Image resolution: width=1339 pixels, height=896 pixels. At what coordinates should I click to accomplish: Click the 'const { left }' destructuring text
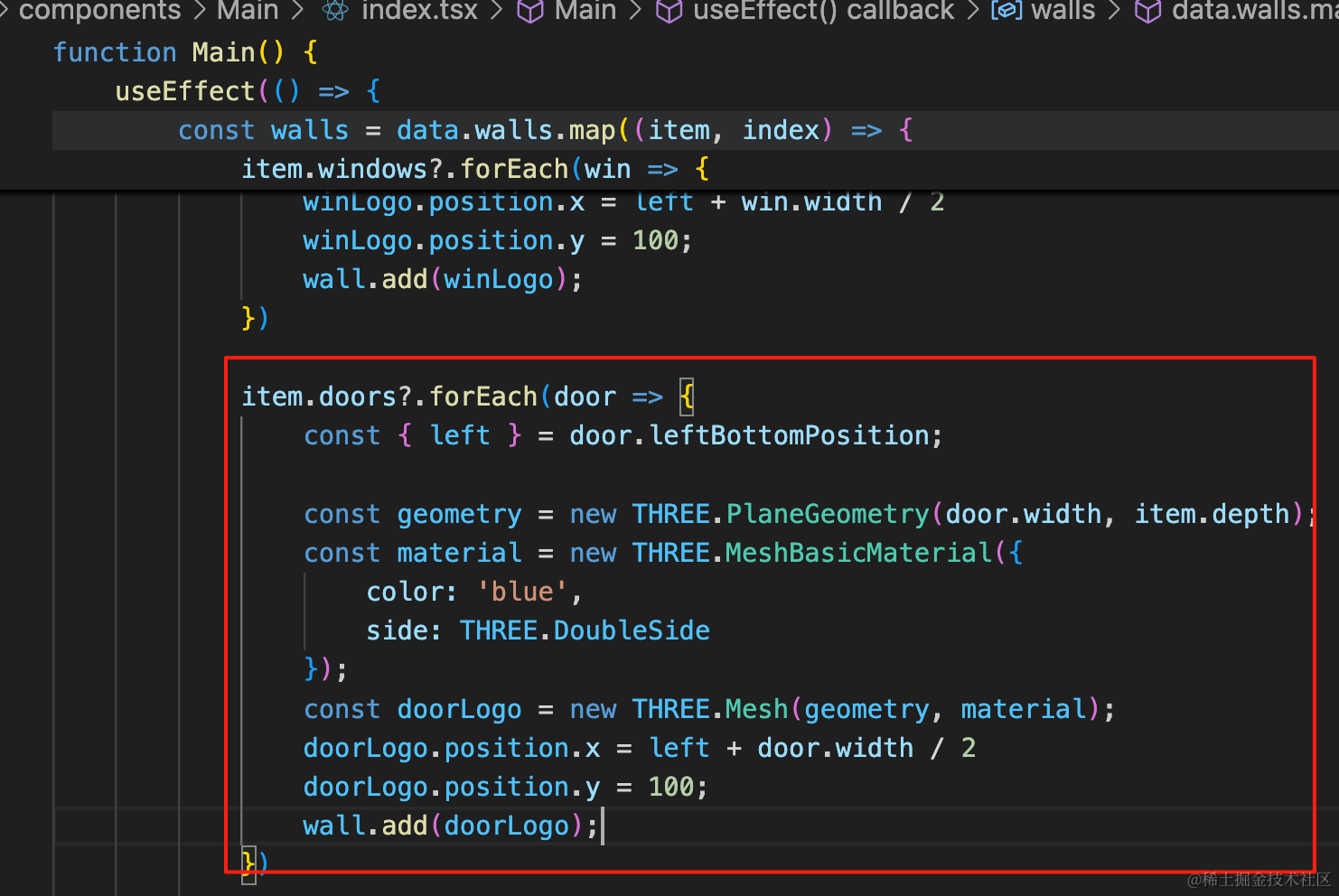point(413,435)
